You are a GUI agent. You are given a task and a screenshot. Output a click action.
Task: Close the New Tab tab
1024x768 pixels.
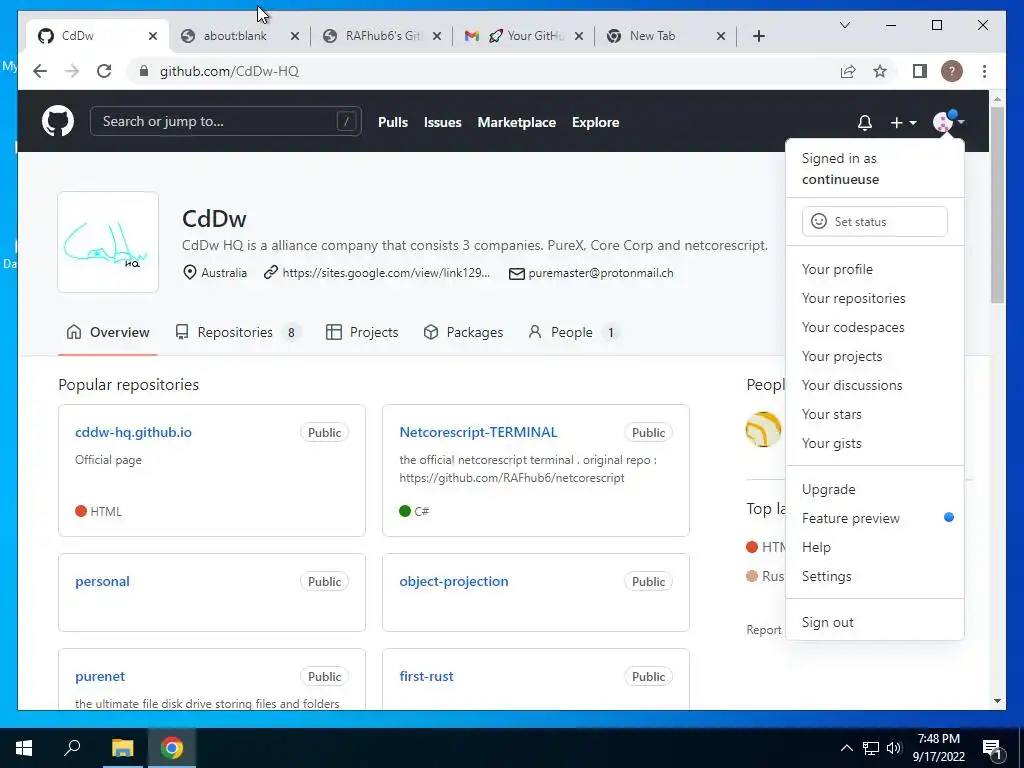[721, 36]
